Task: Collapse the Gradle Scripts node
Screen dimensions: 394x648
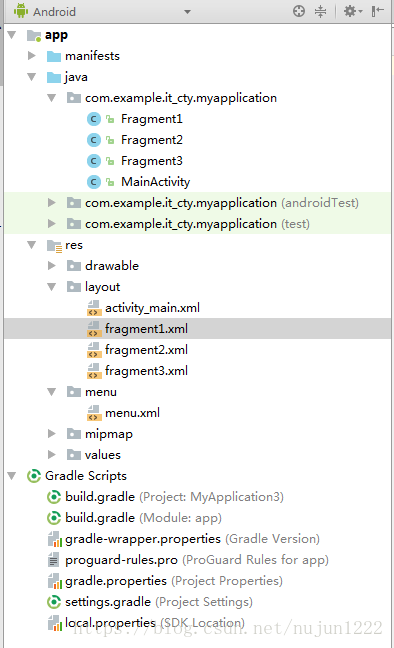Action: point(12,476)
